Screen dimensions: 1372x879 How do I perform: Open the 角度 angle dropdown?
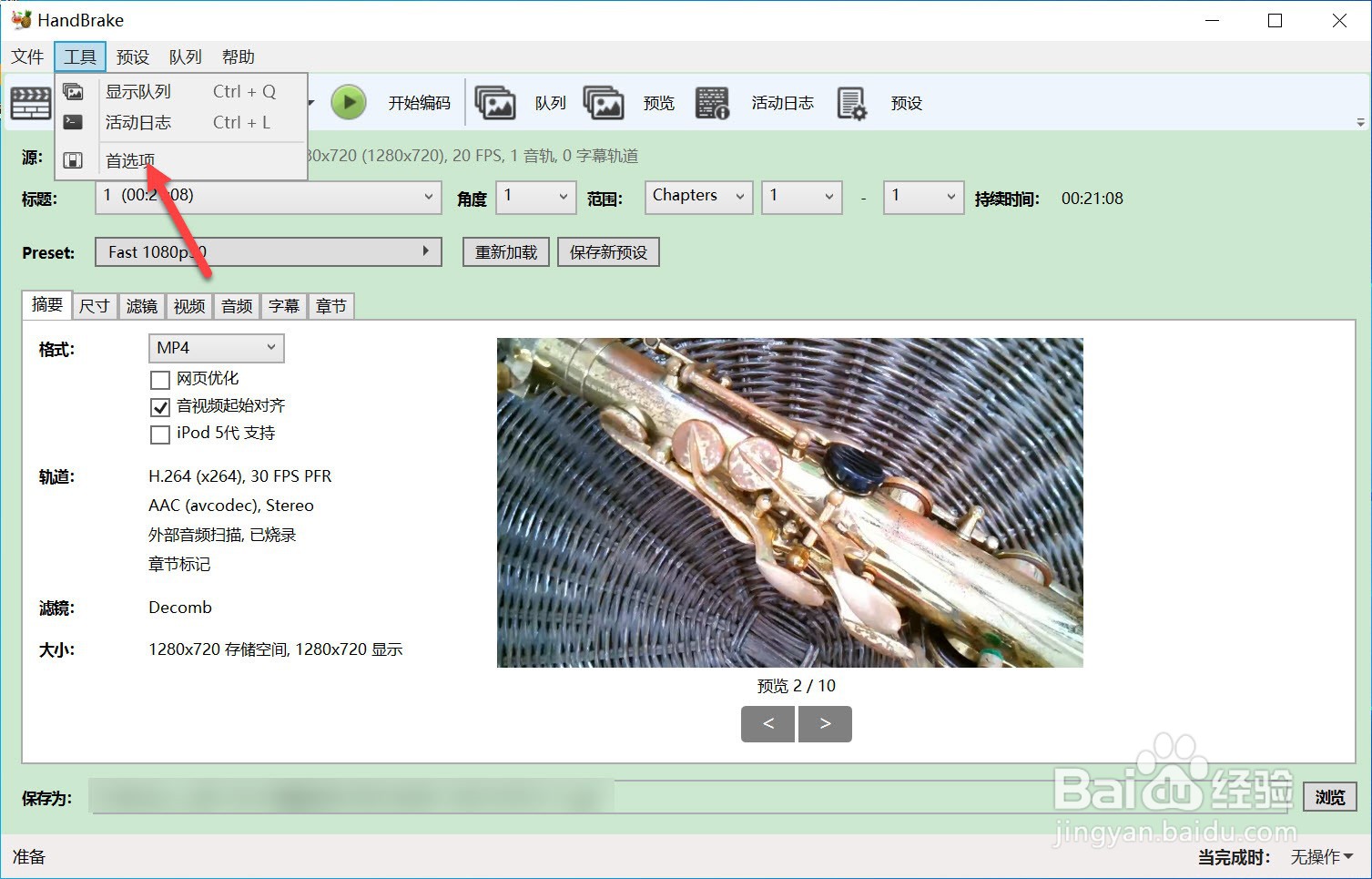pos(536,197)
